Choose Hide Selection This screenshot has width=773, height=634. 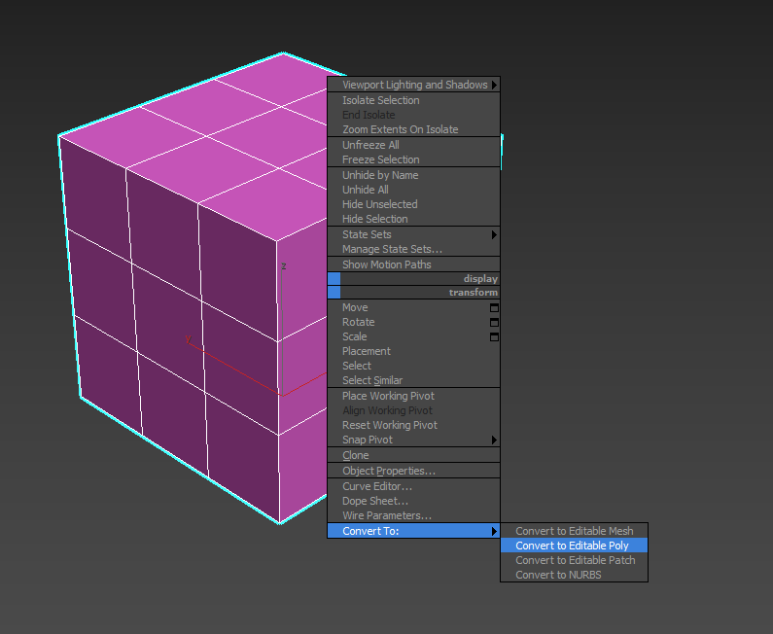[x=414, y=219]
